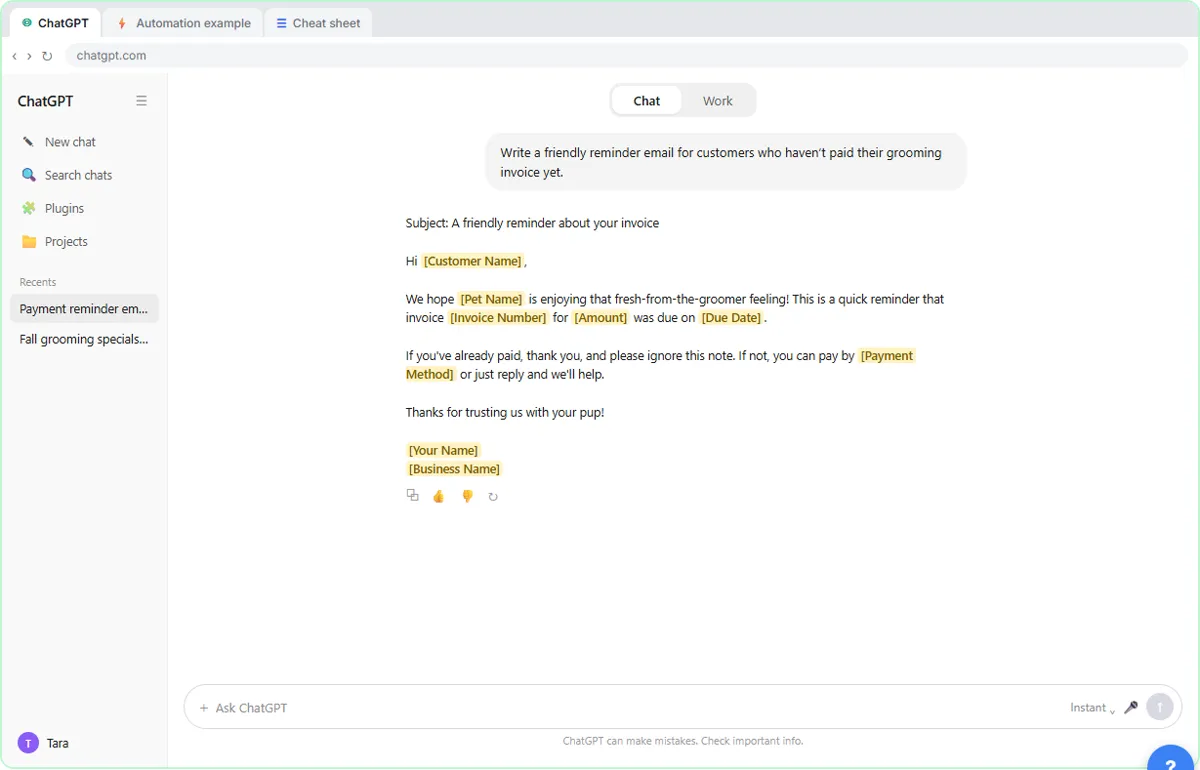Click the microphone voice input icon

1131,707
